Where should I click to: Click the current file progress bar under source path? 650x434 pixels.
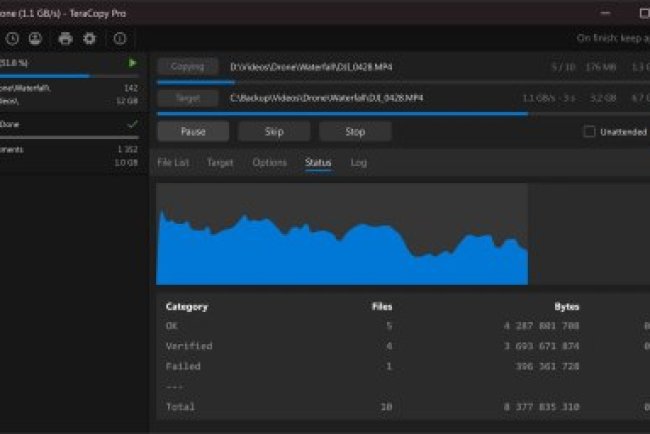pos(403,82)
